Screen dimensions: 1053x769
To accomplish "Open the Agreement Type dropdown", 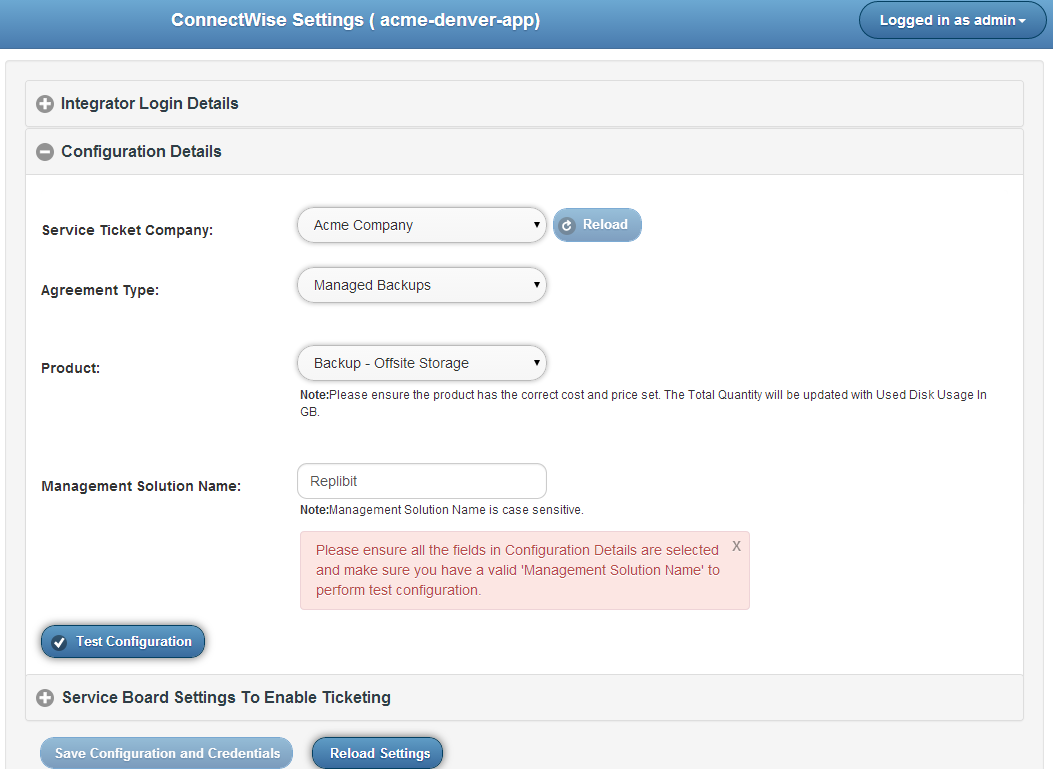I will coord(422,285).
